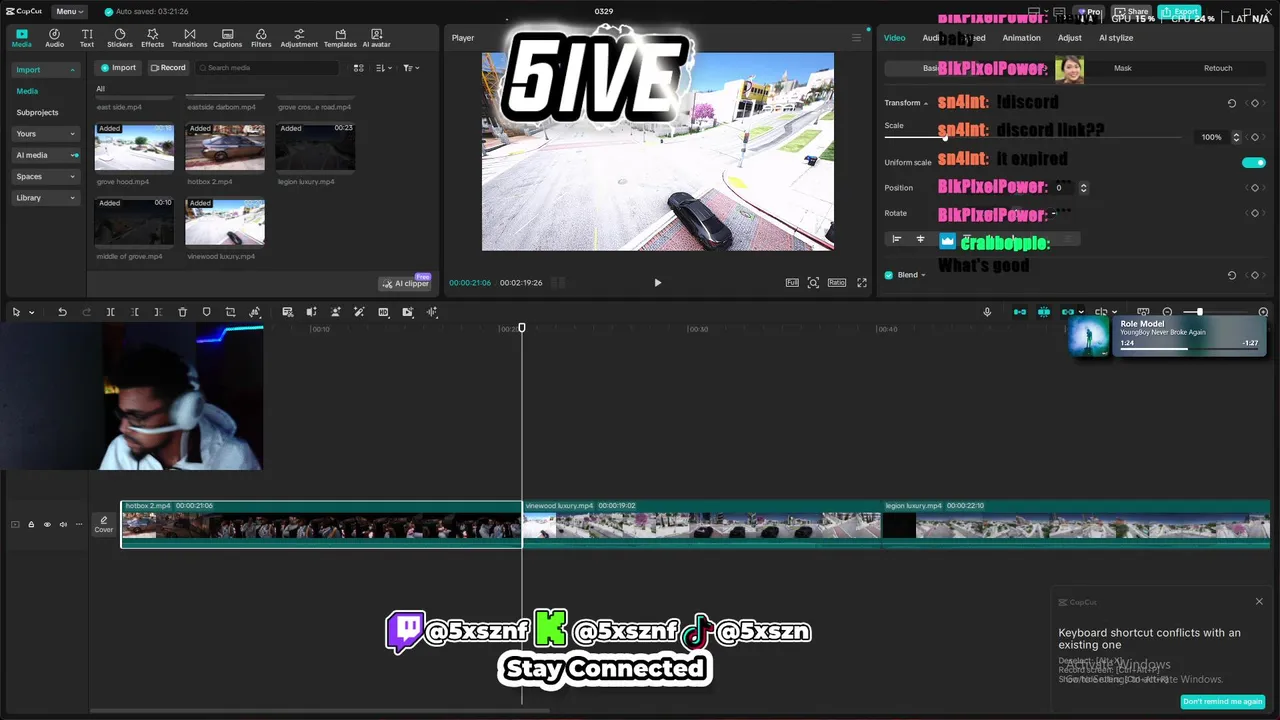
Task: Switch media view to grid layout
Action: (x=358, y=68)
